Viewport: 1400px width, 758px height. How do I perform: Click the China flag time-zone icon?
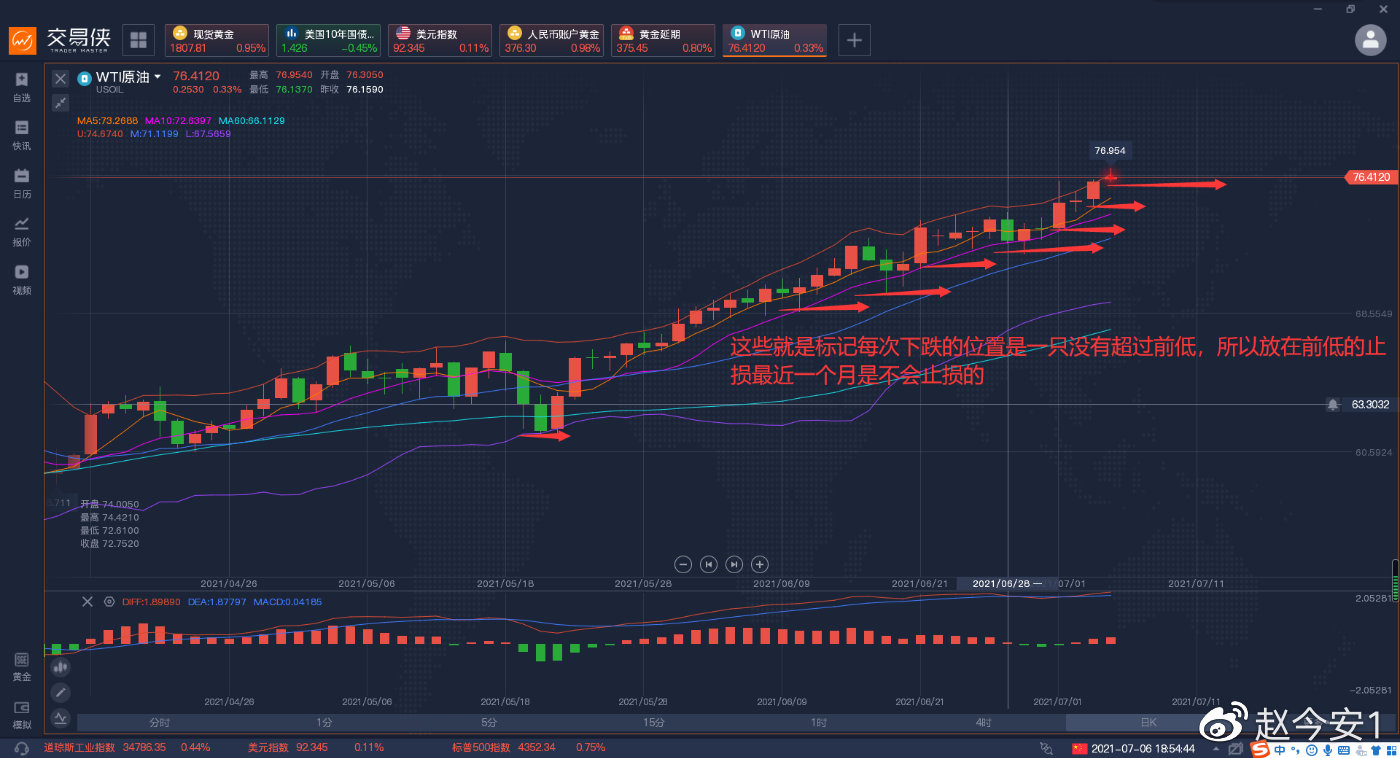(x=1078, y=748)
